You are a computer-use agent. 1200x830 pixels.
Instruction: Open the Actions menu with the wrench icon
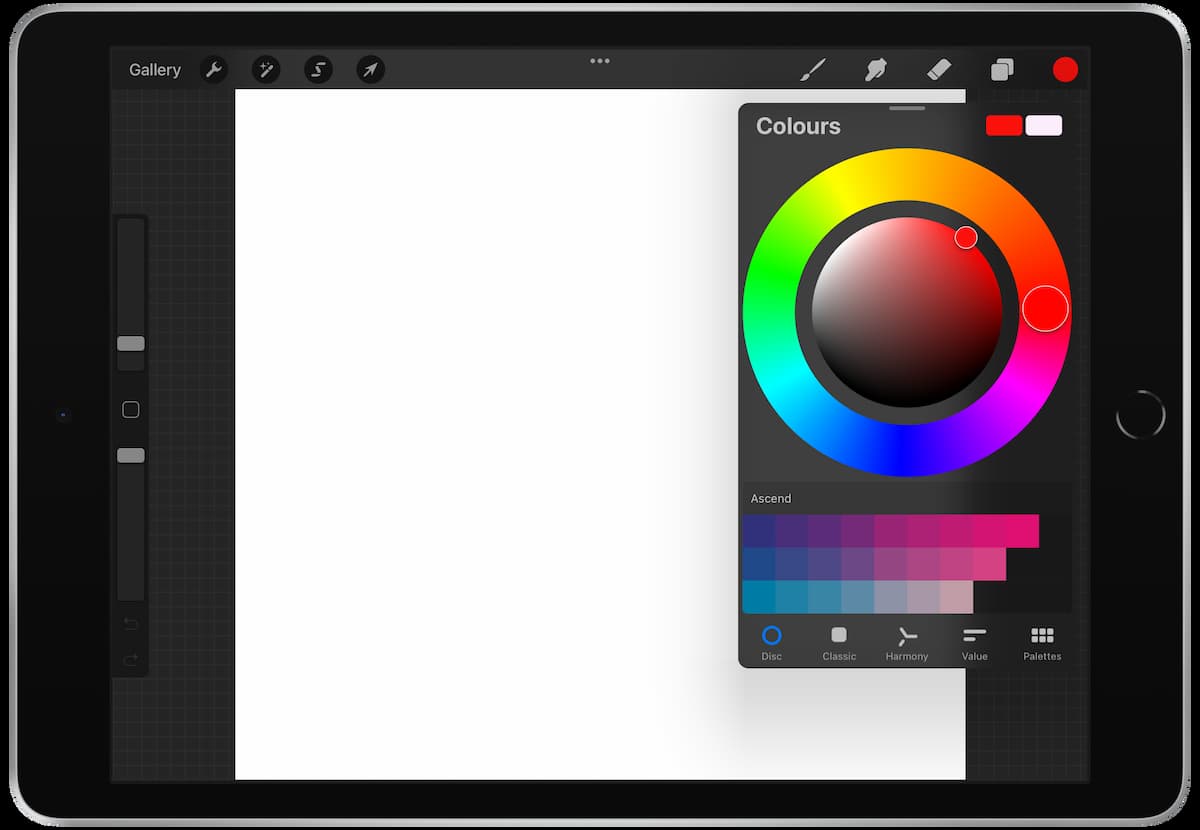pyautogui.click(x=214, y=69)
